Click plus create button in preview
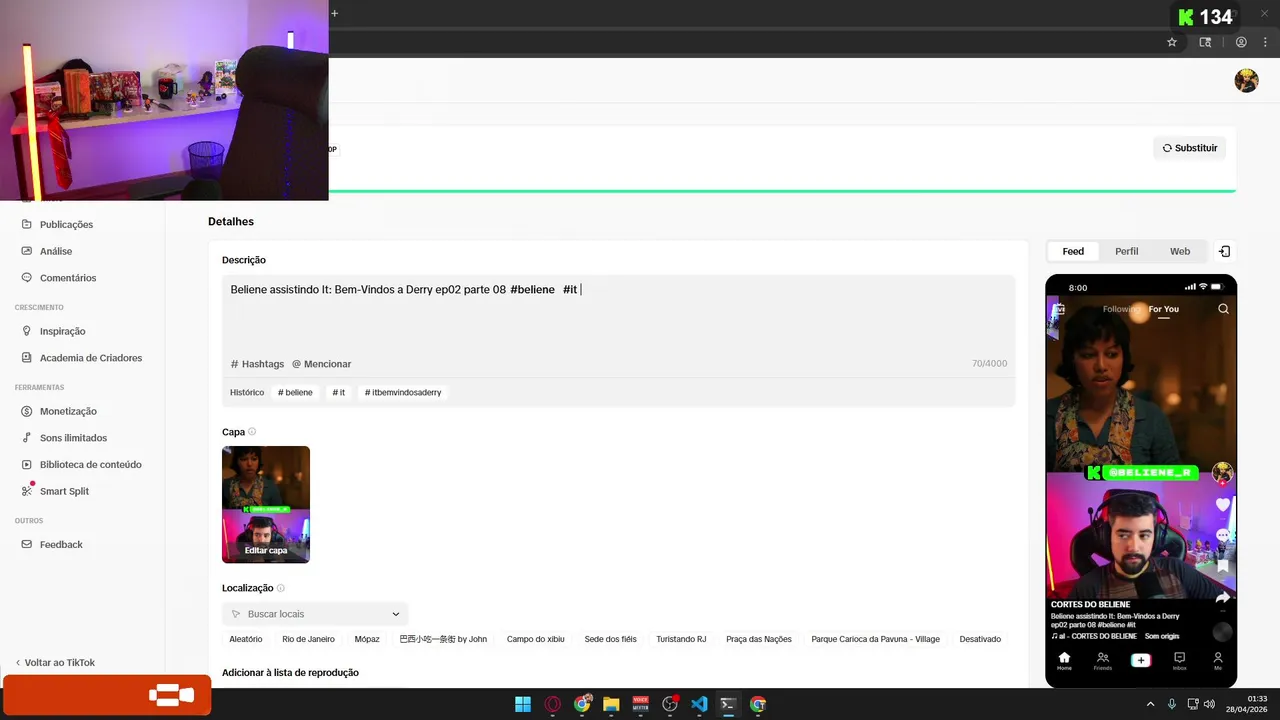The width and height of the screenshot is (1280, 720). (1140, 660)
